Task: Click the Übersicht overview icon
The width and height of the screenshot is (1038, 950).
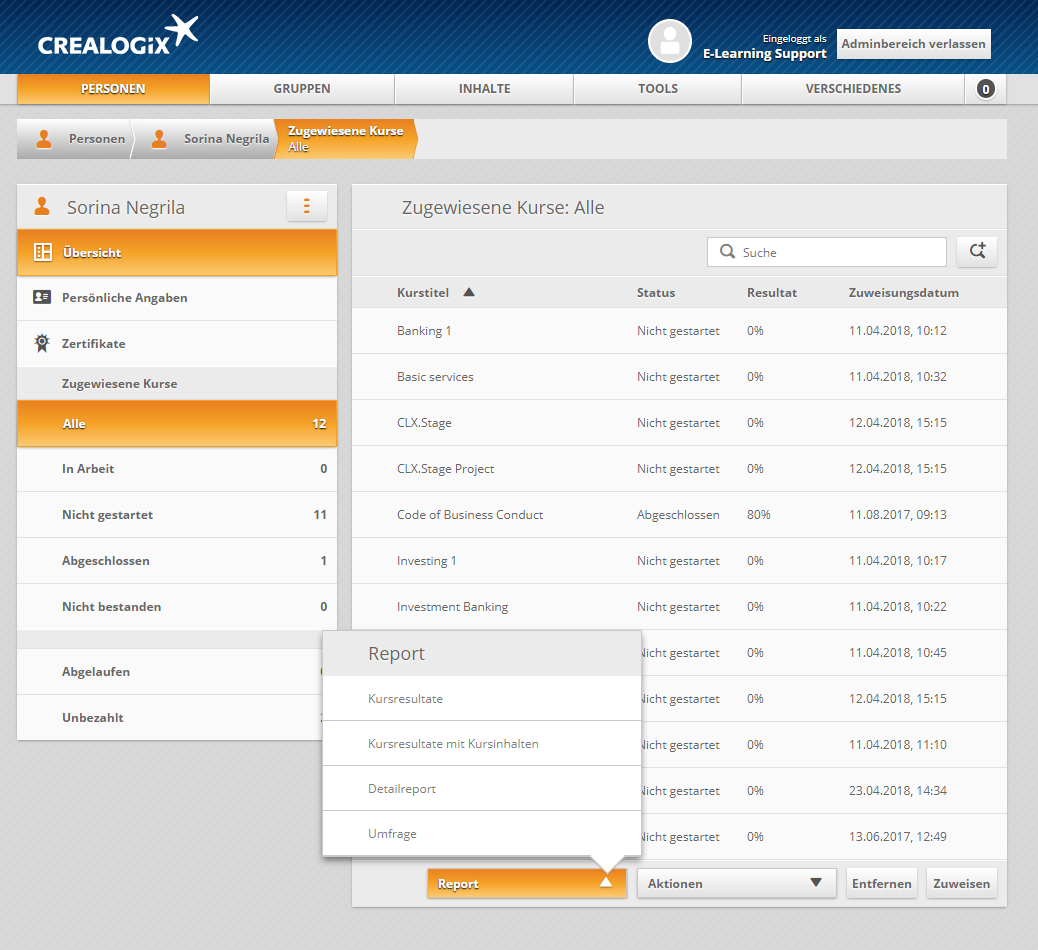Action: pos(43,252)
